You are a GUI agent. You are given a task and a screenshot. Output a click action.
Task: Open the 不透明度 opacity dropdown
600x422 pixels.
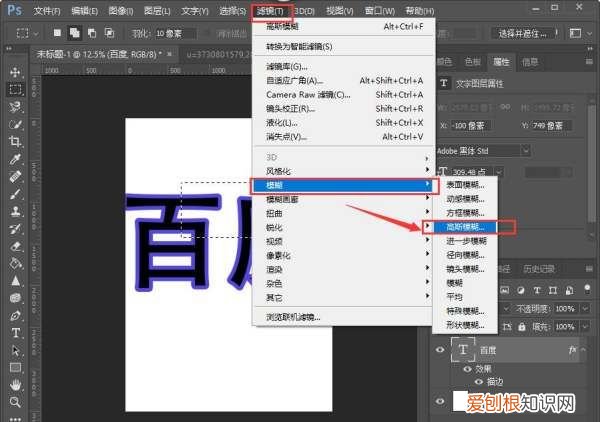tap(585, 308)
